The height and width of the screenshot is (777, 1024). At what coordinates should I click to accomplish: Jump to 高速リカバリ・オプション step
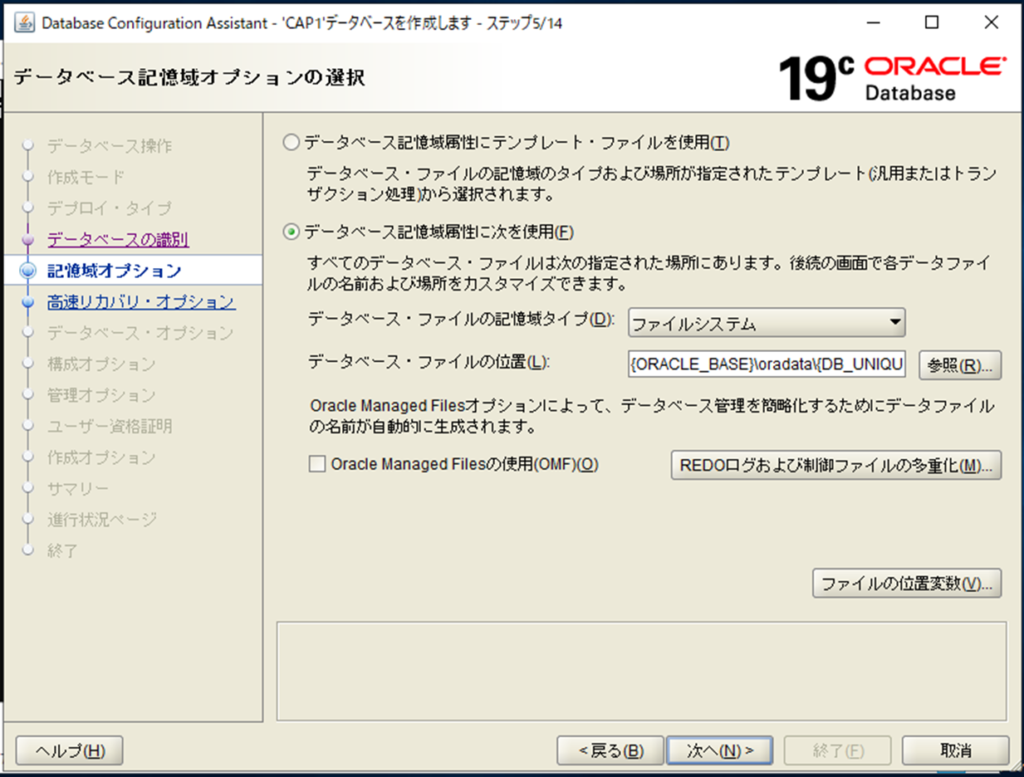[141, 302]
